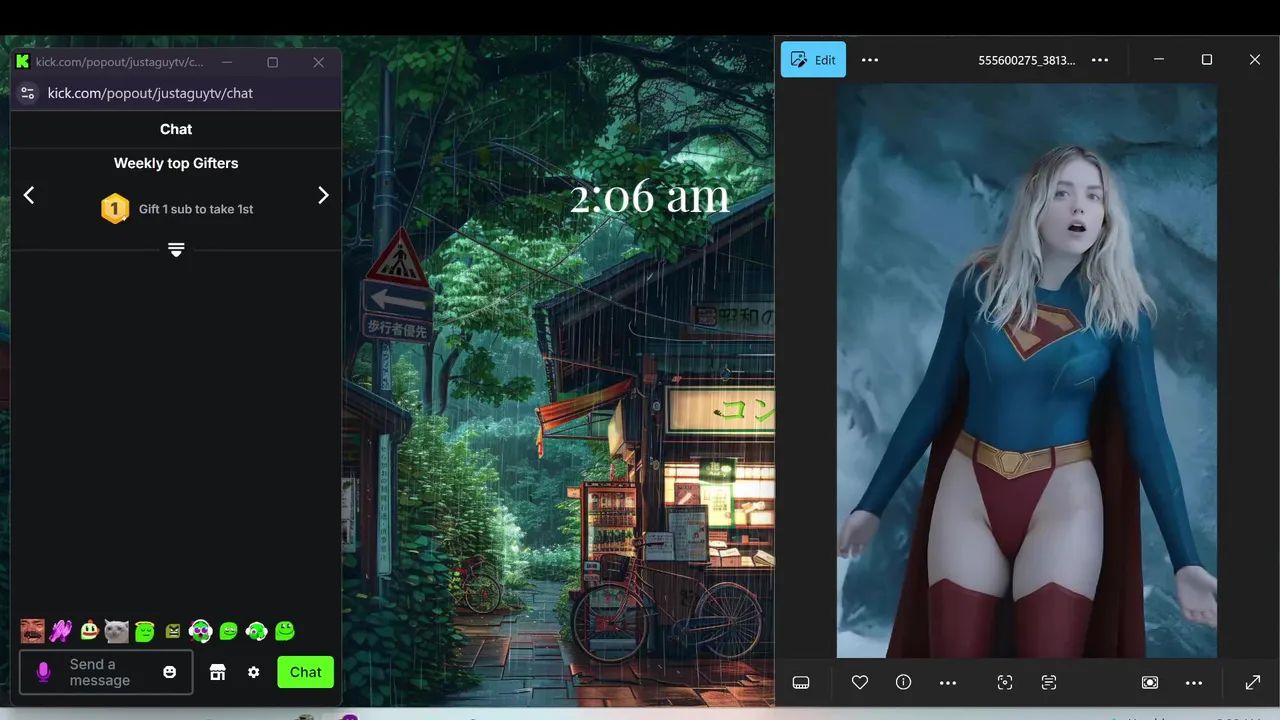Screen dimensions: 1280x720
Task: Click the photo in Photos viewer
Action: 1027,370
